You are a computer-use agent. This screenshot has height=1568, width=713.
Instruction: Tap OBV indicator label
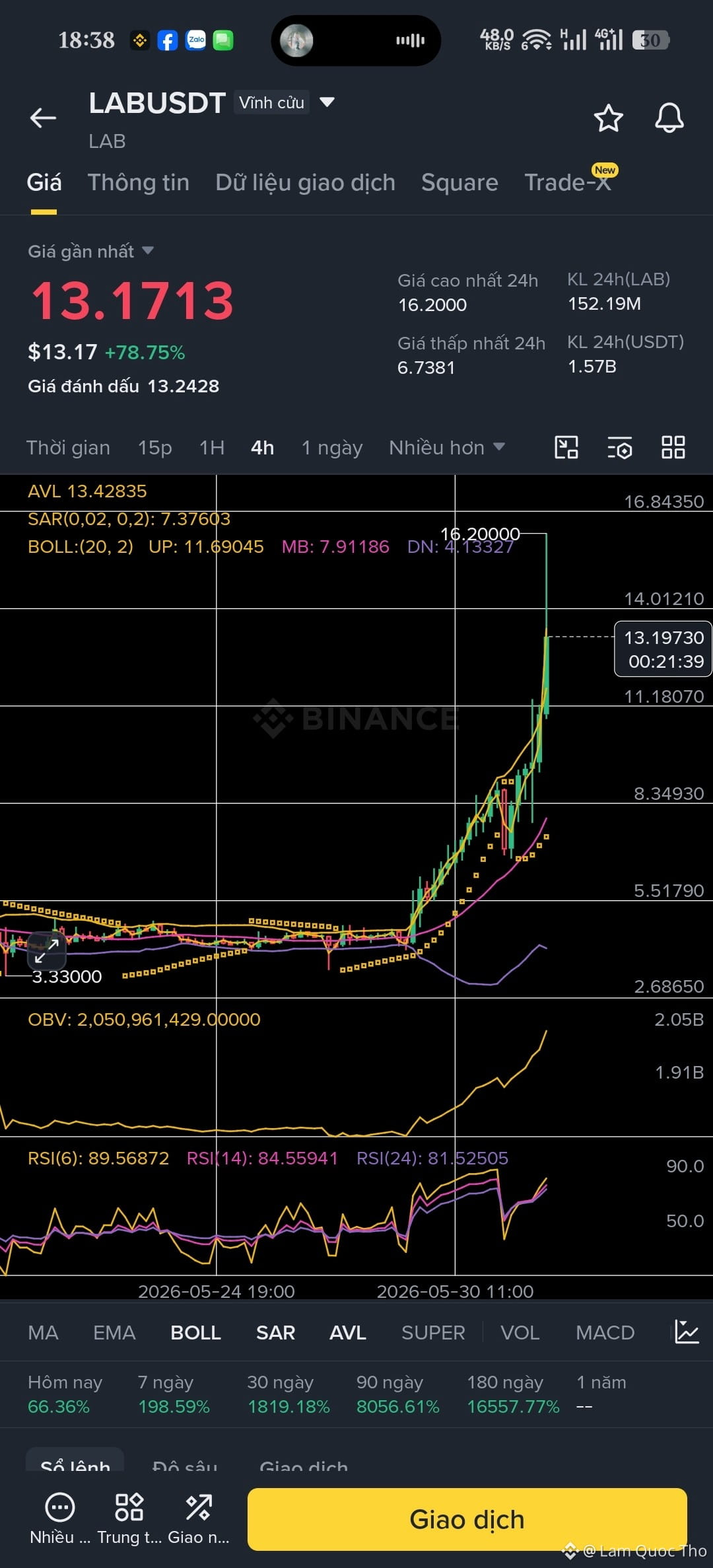(x=144, y=1019)
